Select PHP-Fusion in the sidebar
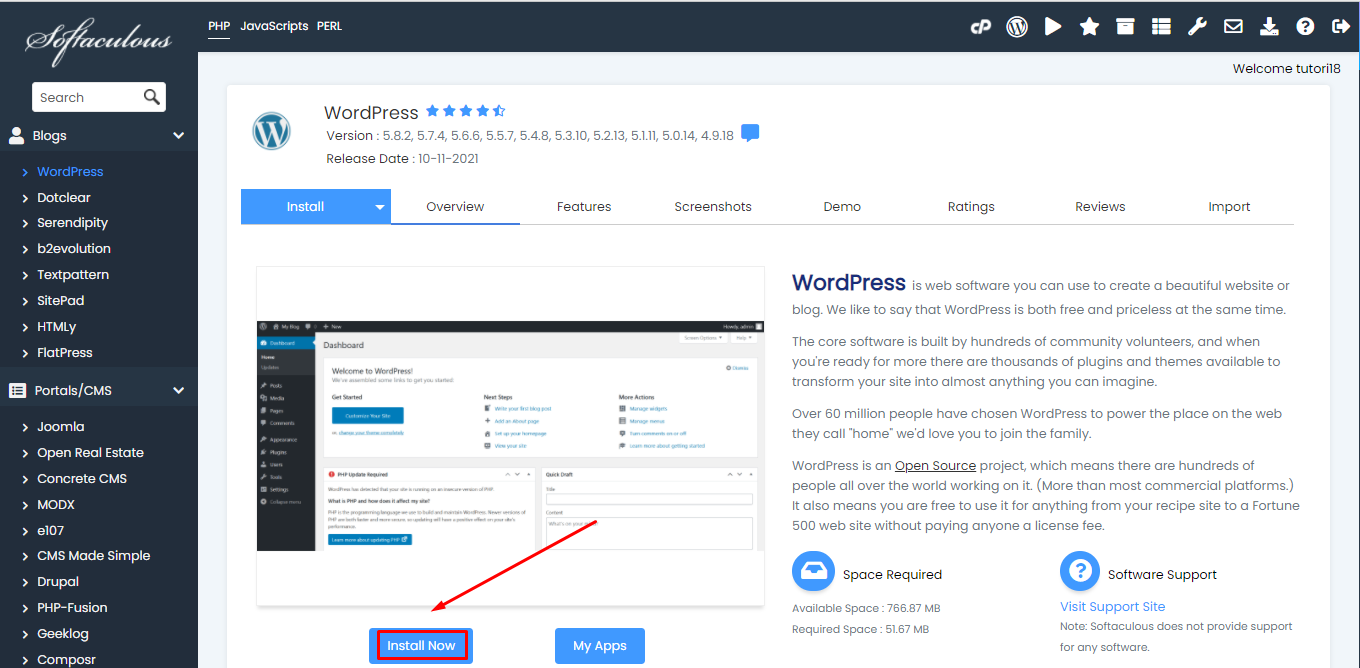 72,608
